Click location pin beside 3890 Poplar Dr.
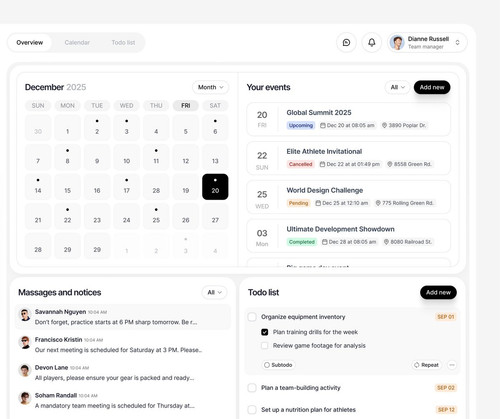 (384, 125)
